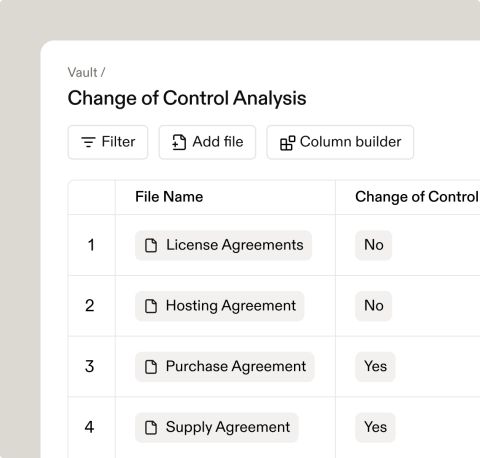This screenshot has width=480, height=458.
Task: Click the Supply Agreement file icon
Action: tap(151, 428)
